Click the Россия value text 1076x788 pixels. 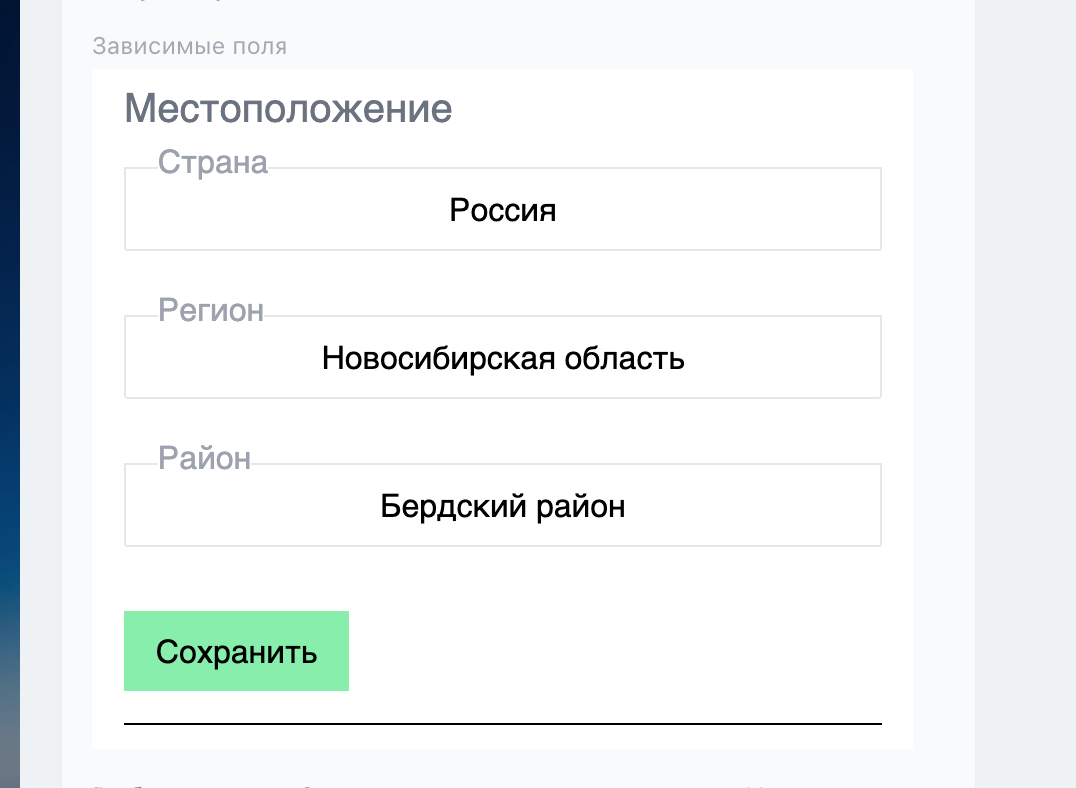pos(502,211)
